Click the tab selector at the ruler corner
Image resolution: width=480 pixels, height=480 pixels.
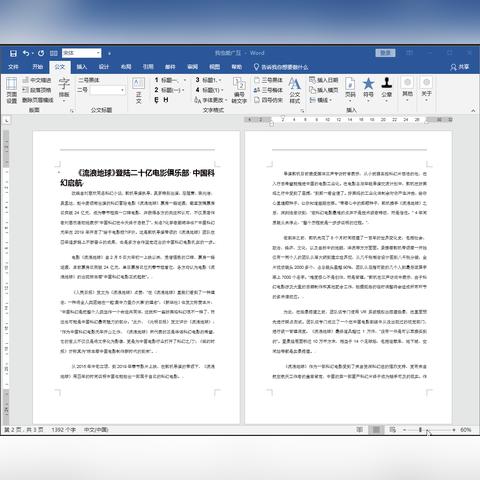(x=6, y=120)
